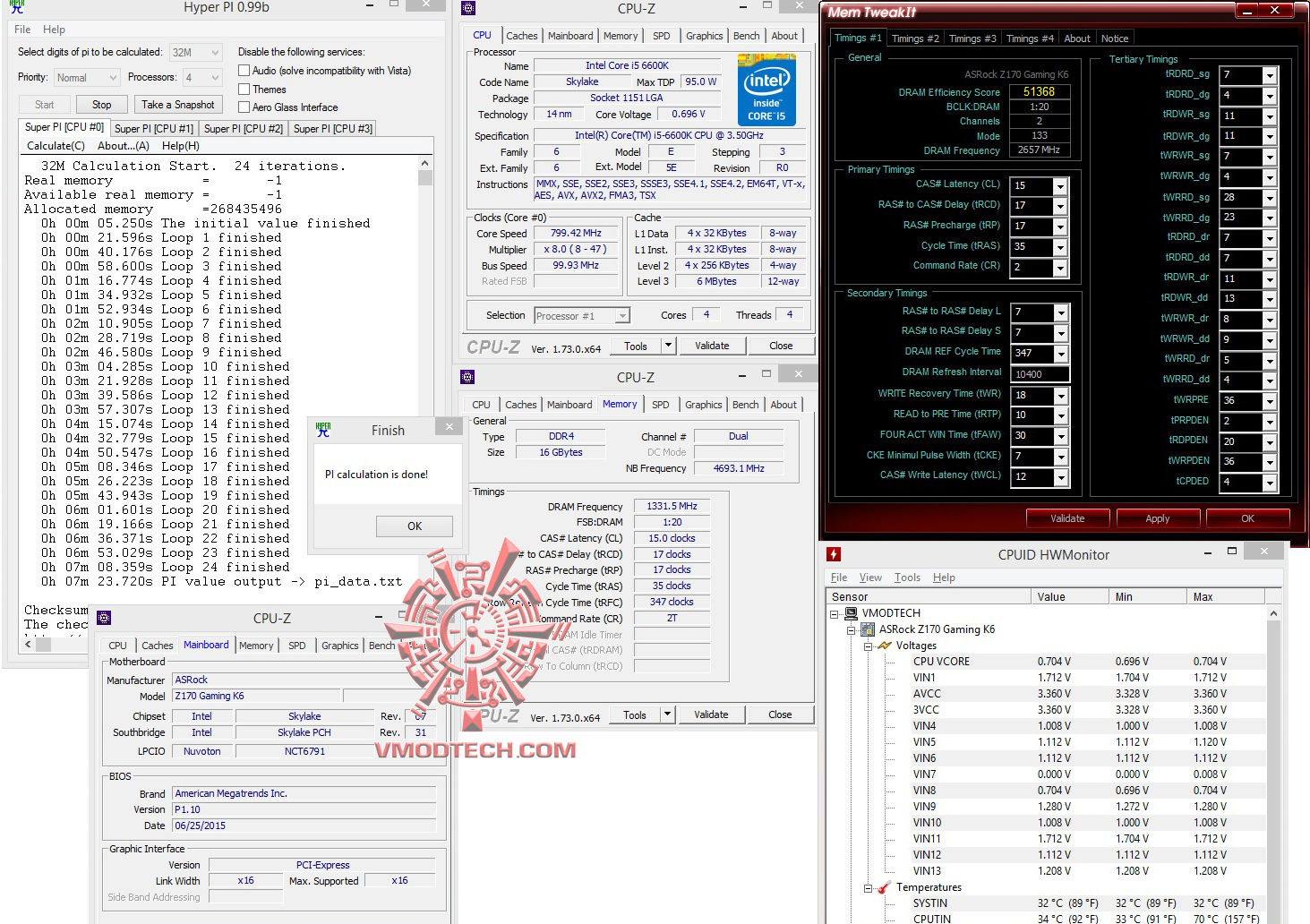Image resolution: width=1310 pixels, height=924 pixels.
Task: Click the Hyper PI icon in the Finish dialog
Action: click(323, 430)
